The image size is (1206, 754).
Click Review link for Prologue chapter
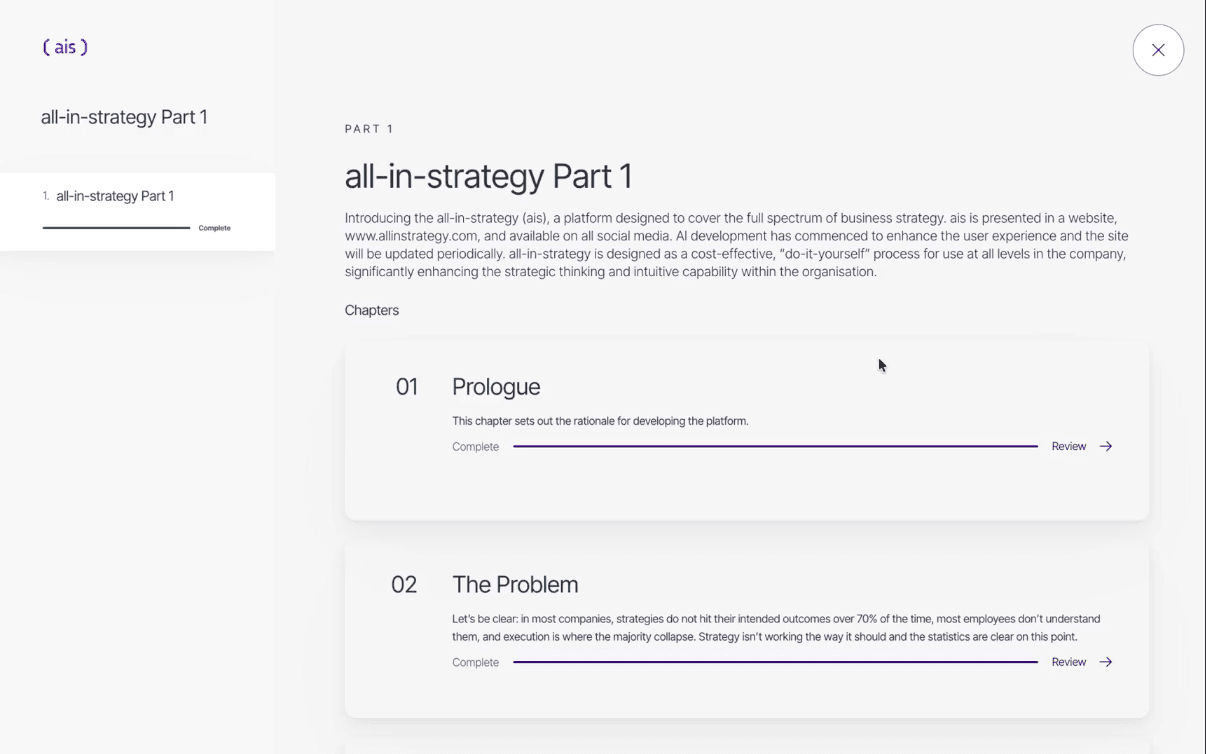(x=1068, y=447)
